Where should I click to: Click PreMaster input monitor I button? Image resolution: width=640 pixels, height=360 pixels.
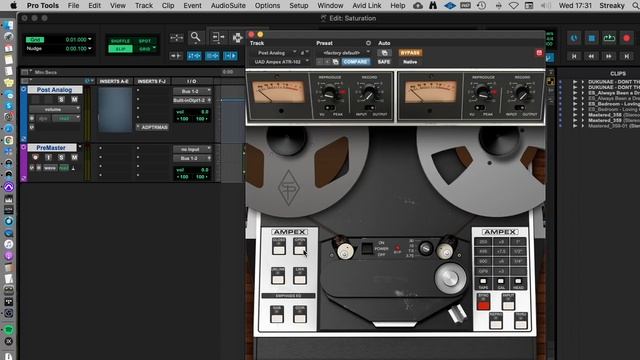pos(48,157)
